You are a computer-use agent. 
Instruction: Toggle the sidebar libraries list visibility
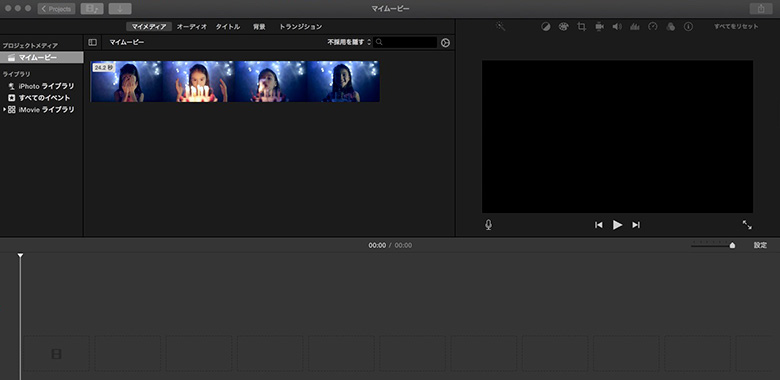click(x=93, y=43)
